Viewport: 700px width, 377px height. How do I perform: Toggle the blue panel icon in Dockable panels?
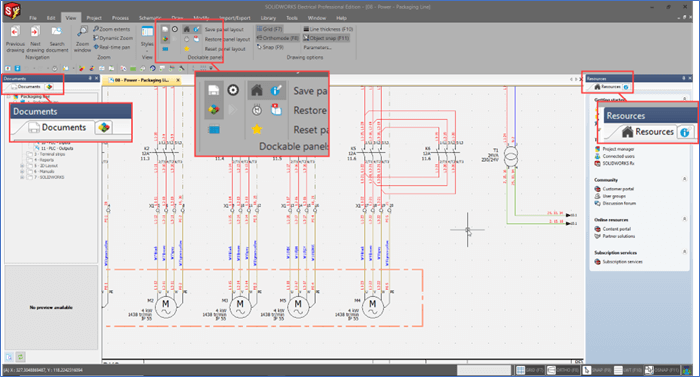tap(165, 49)
